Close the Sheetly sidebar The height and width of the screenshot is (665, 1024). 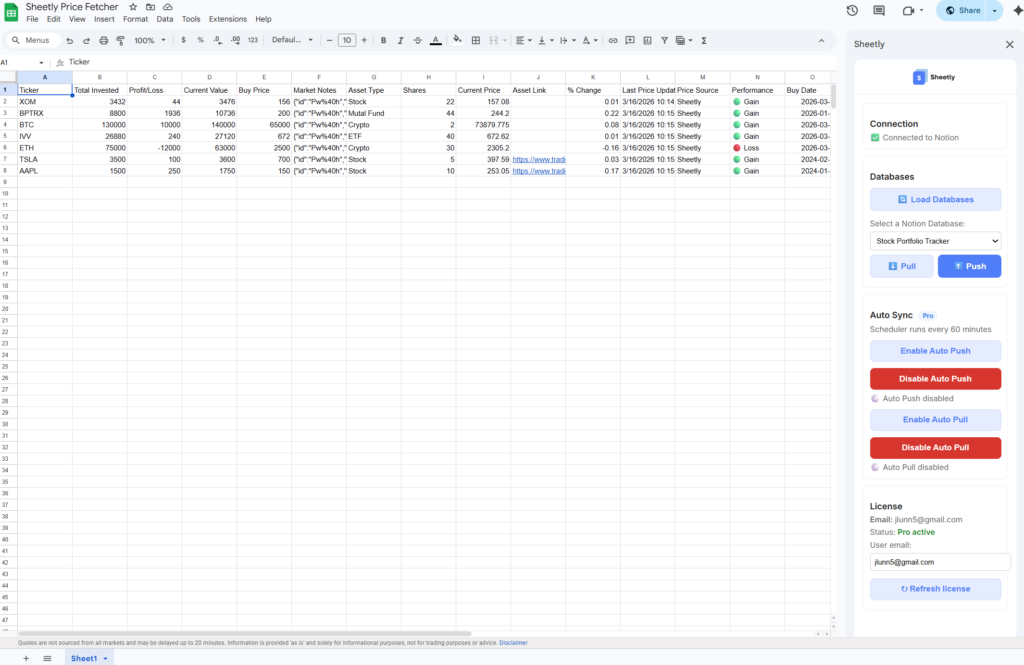(x=1010, y=44)
